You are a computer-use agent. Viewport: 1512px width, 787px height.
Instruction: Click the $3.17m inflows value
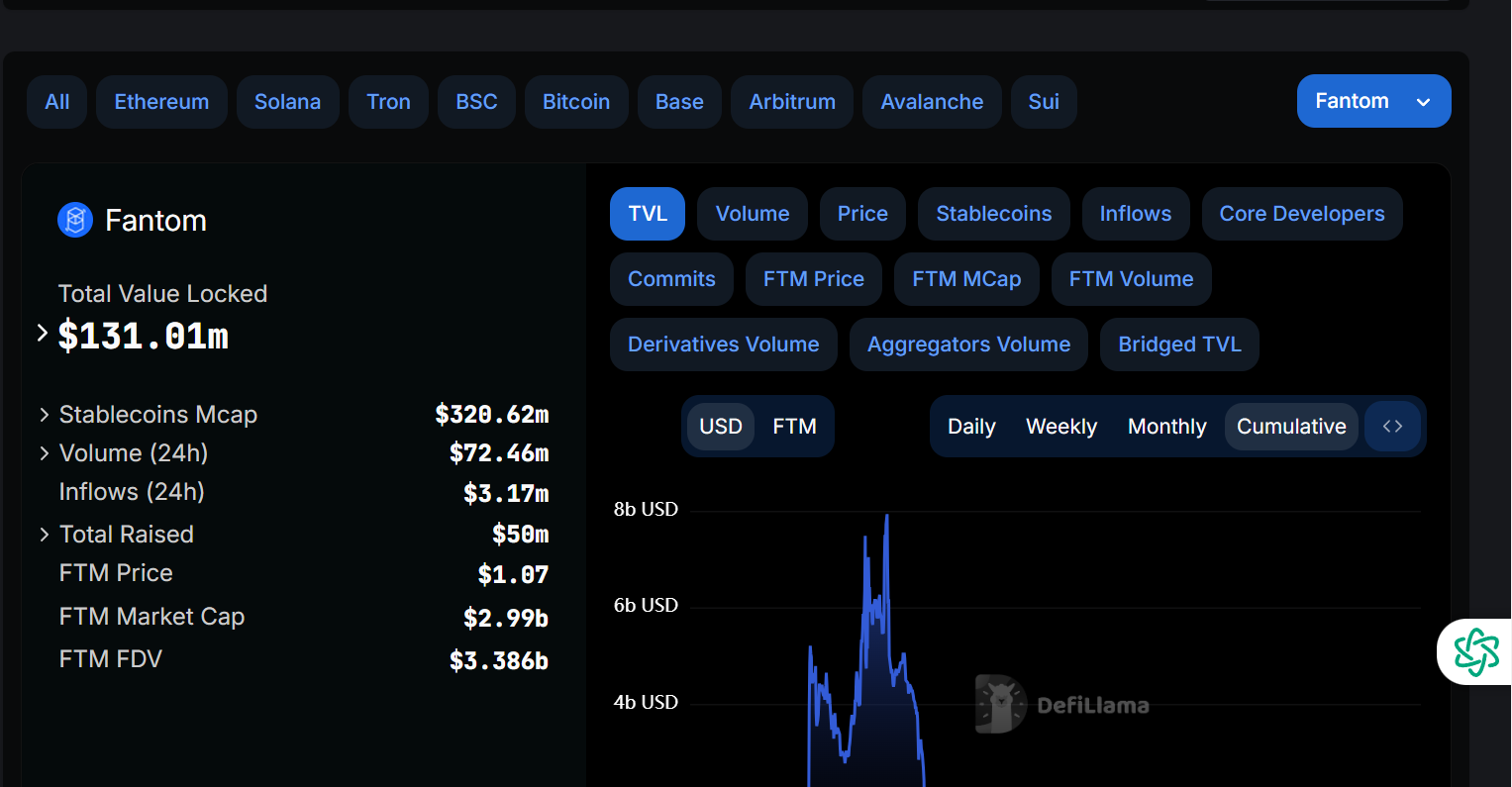coord(506,493)
